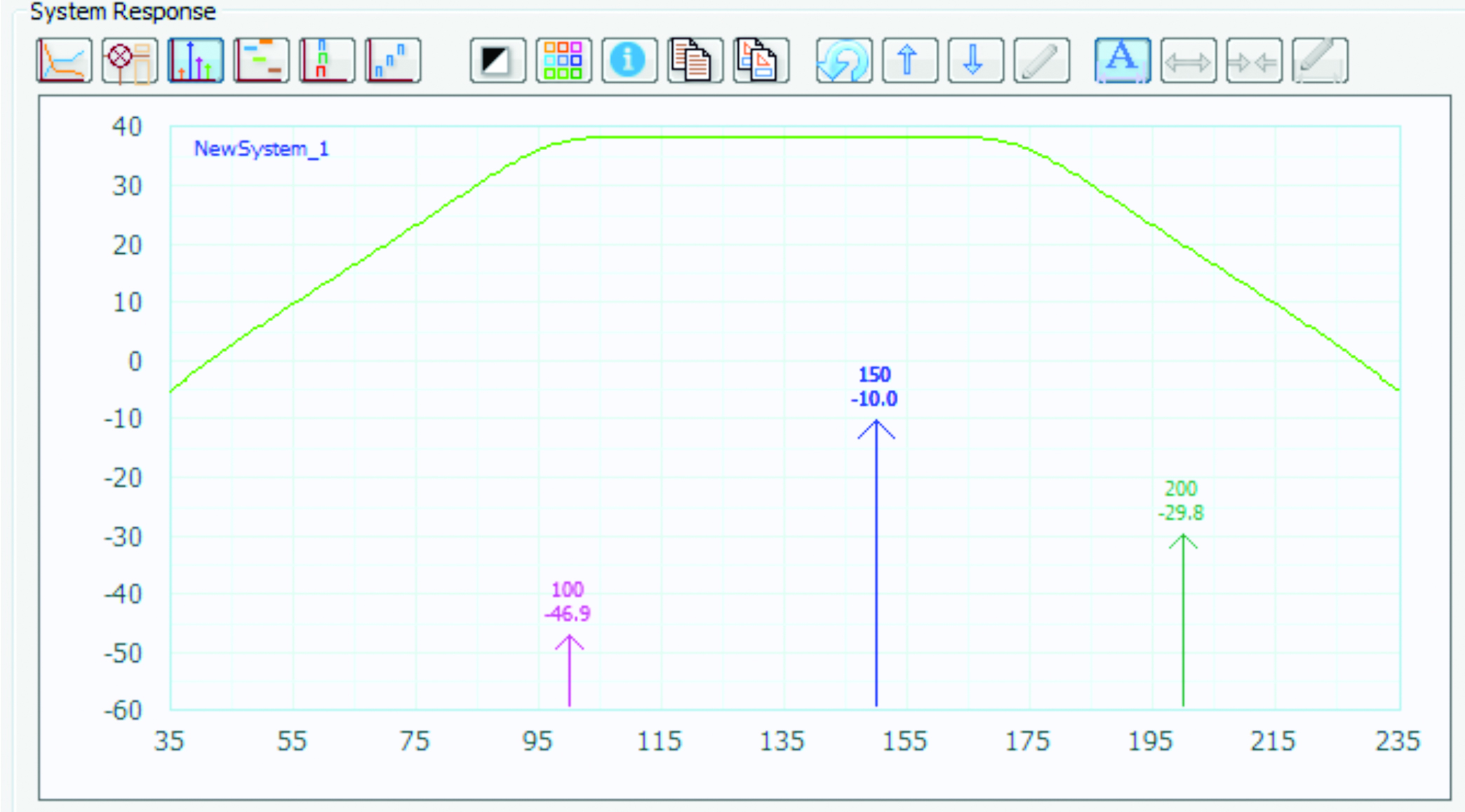1465x812 pixels.
Task: Click the copy graph image icon
Action: [x=761, y=61]
